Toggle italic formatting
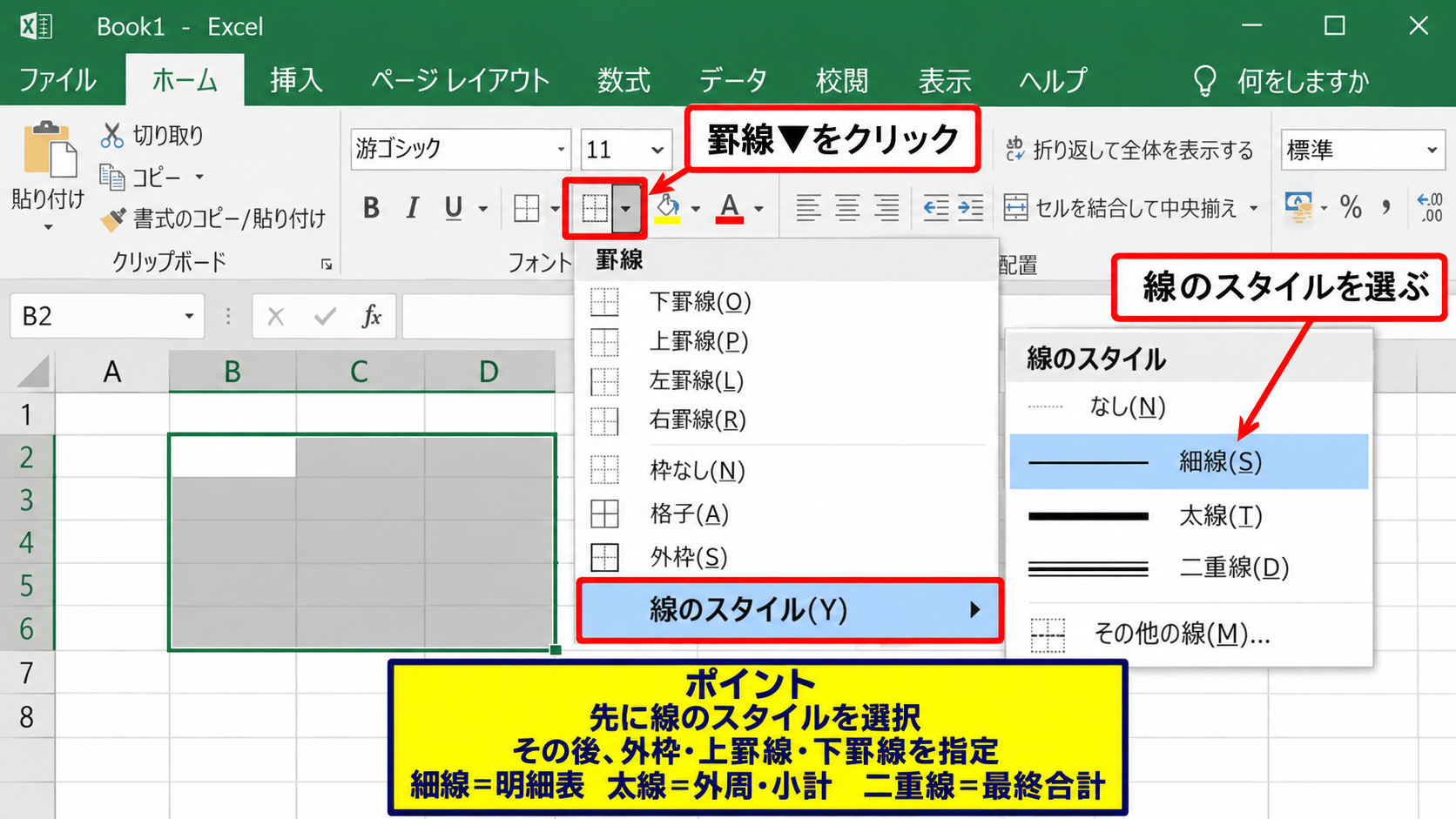The image size is (1456, 819). [x=412, y=208]
